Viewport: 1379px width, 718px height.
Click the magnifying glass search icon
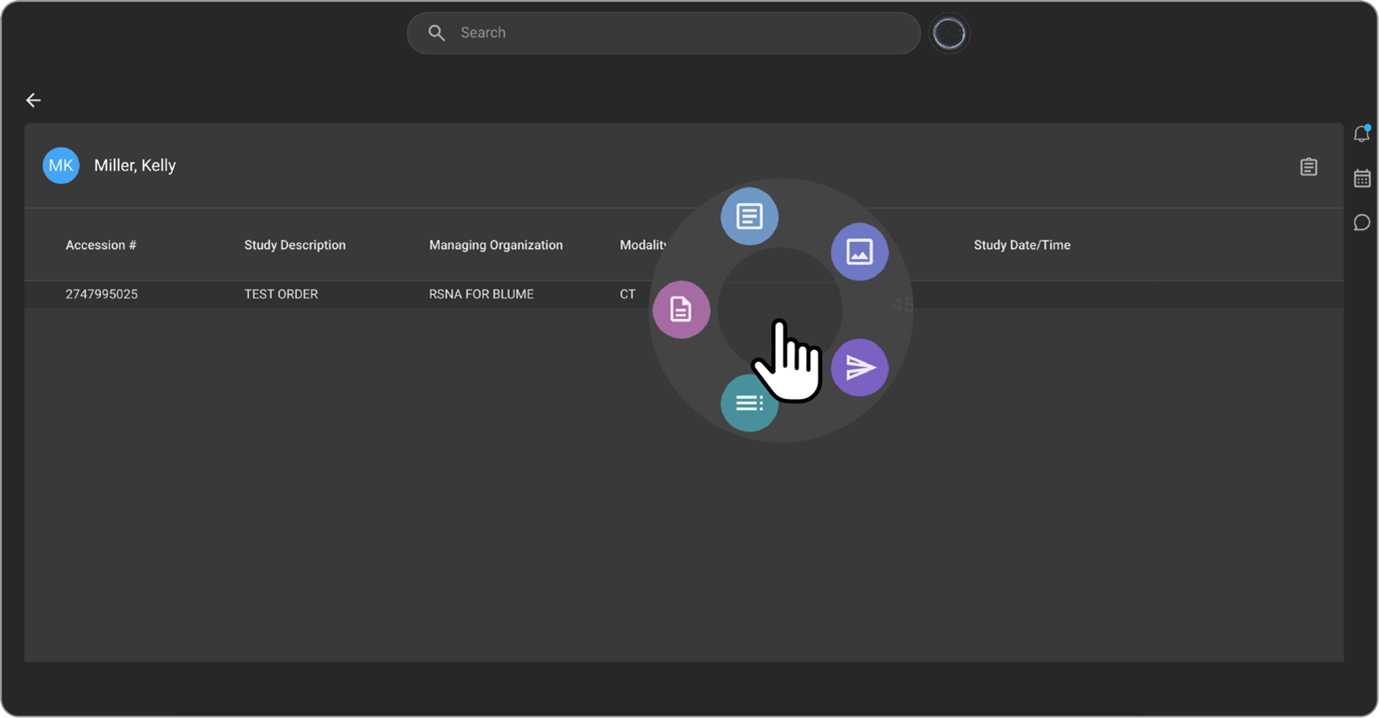click(436, 33)
